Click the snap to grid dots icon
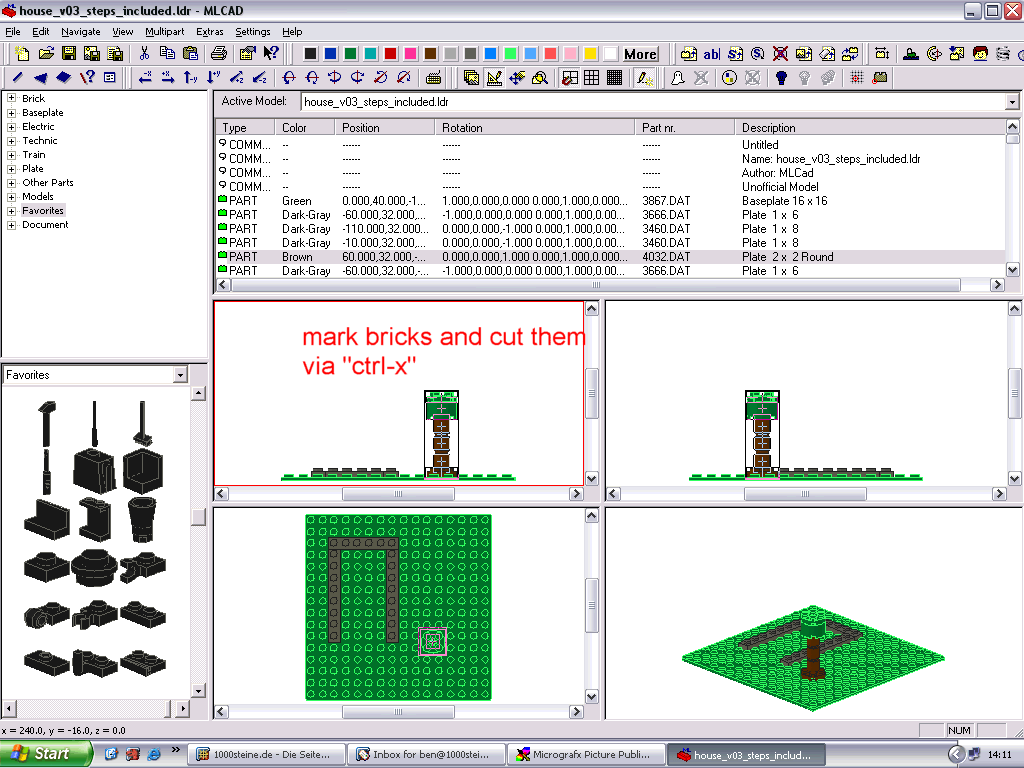The width and height of the screenshot is (1024, 768). (856, 78)
